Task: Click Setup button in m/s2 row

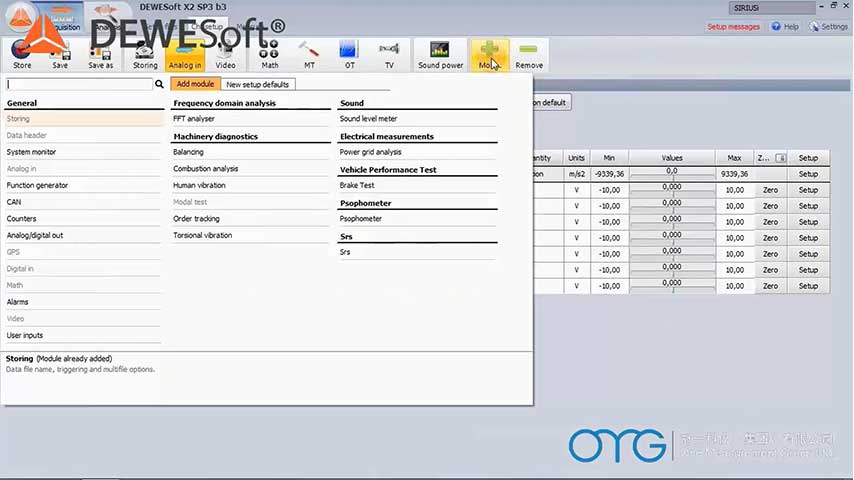Action: click(x=808, y=174)
